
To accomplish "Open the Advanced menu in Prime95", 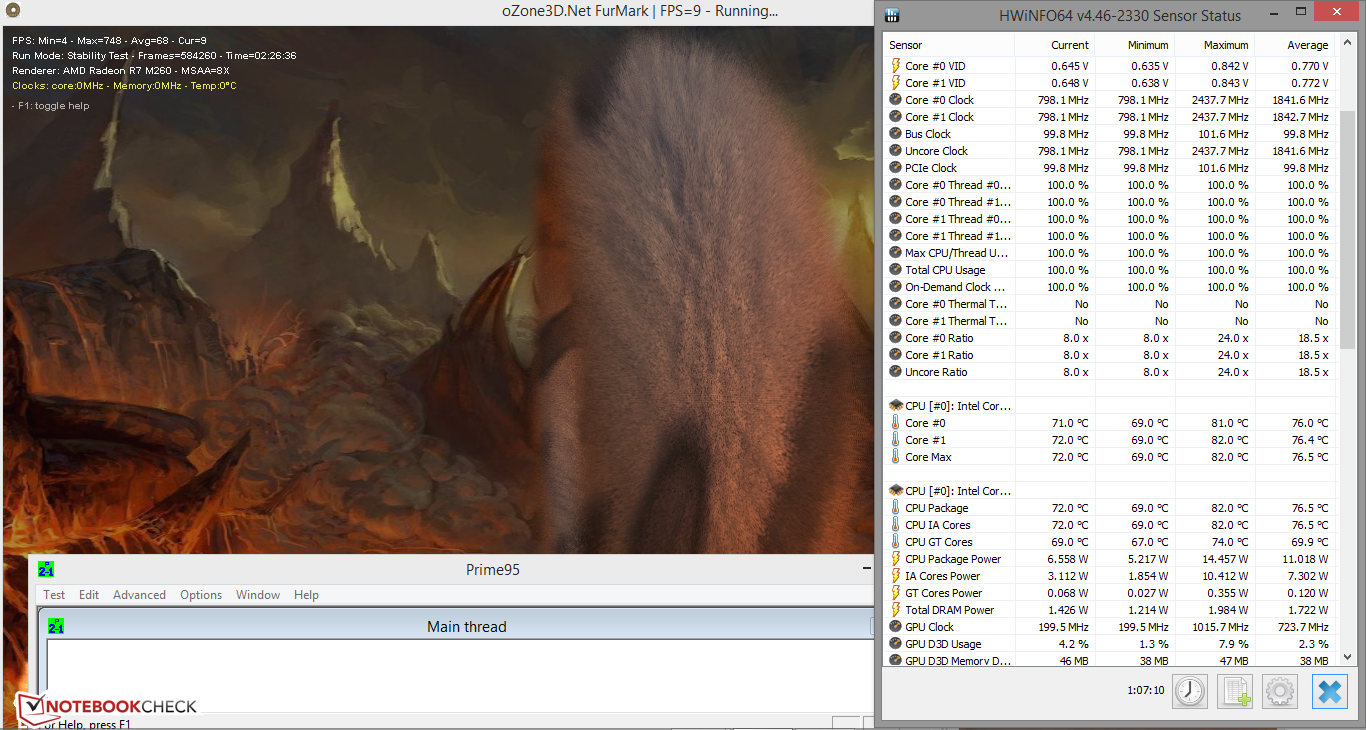I will tap(139, 595).
